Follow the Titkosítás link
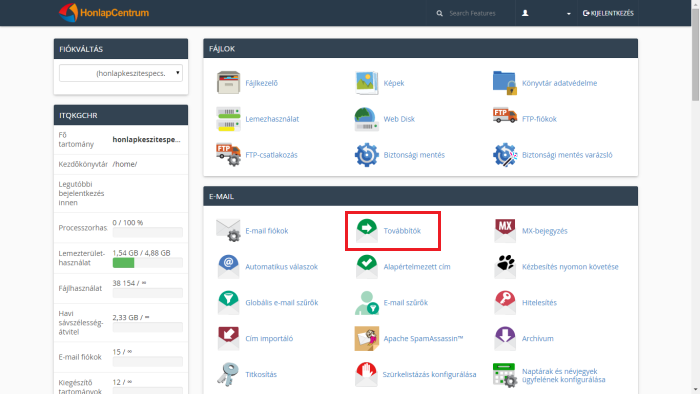 261,374
